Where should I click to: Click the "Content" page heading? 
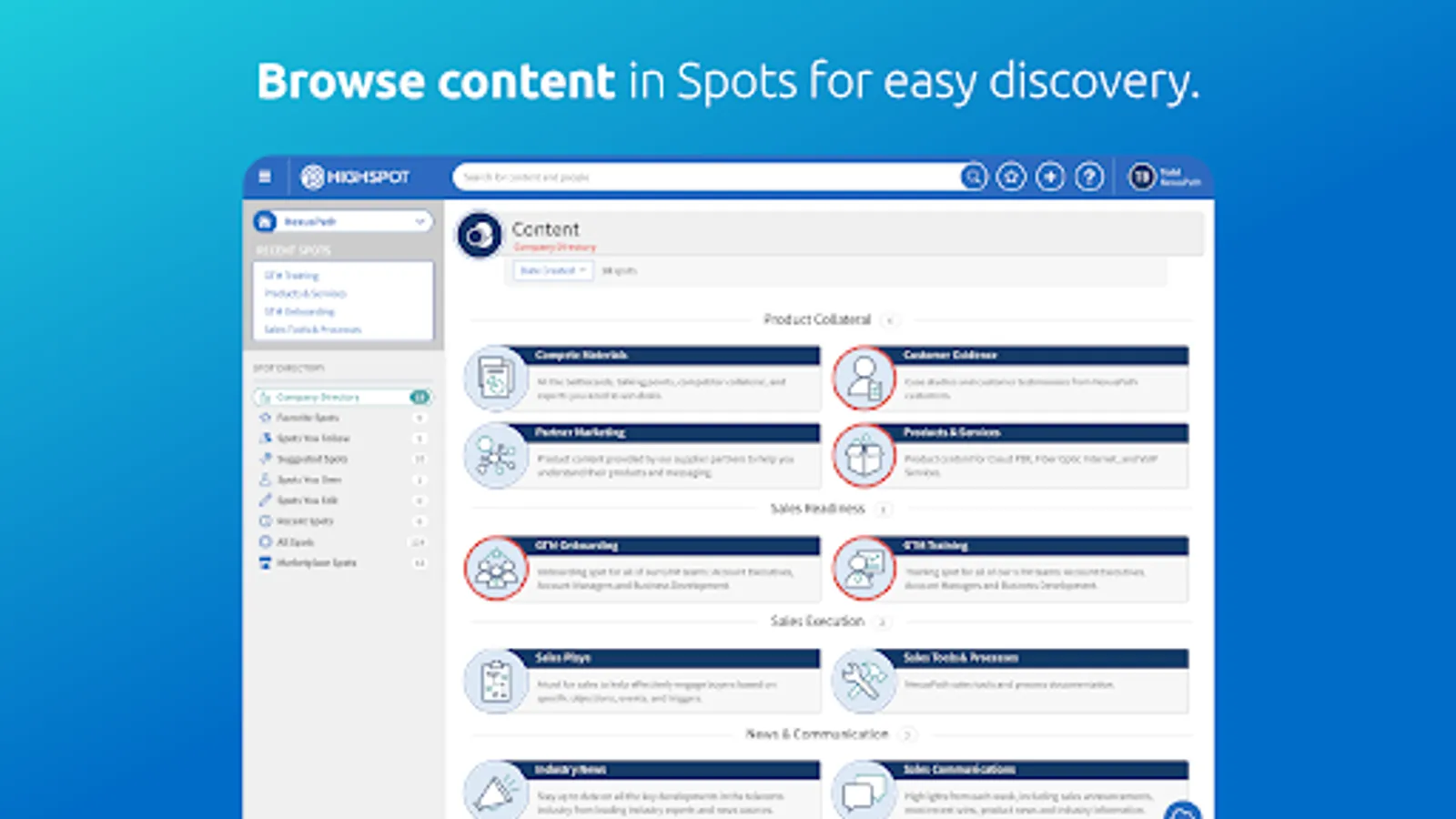tap(545, 229)
